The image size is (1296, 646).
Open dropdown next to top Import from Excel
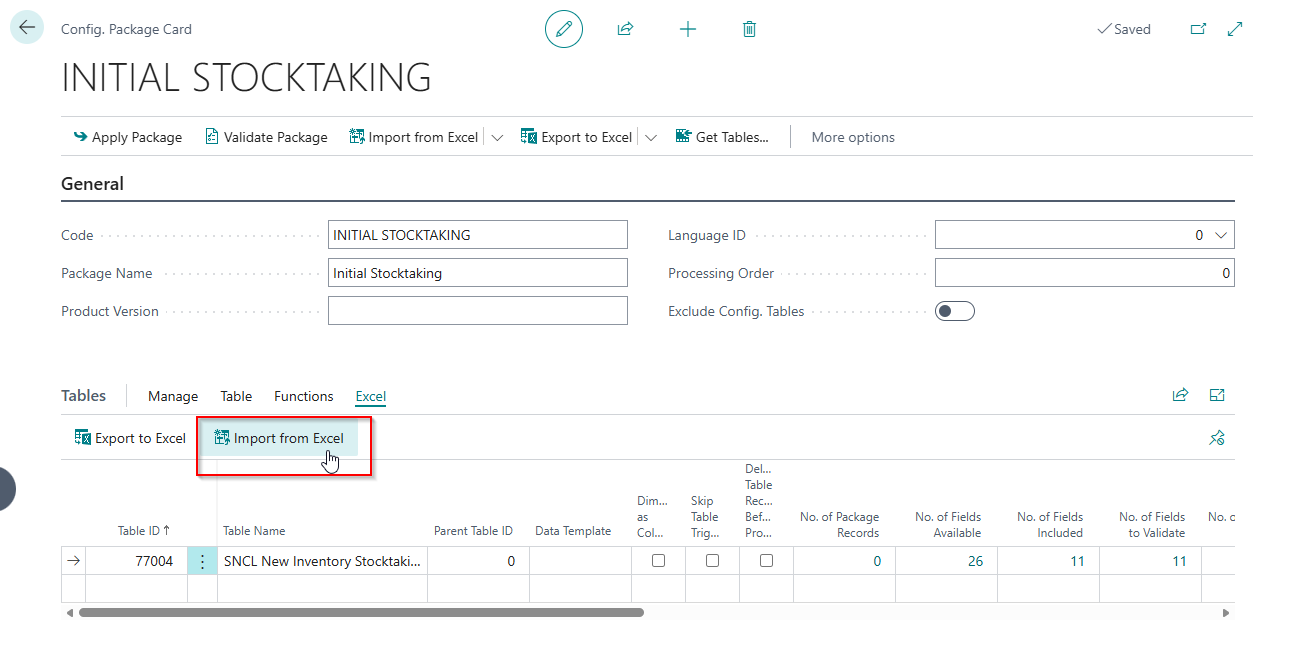(x=497, y=137)
